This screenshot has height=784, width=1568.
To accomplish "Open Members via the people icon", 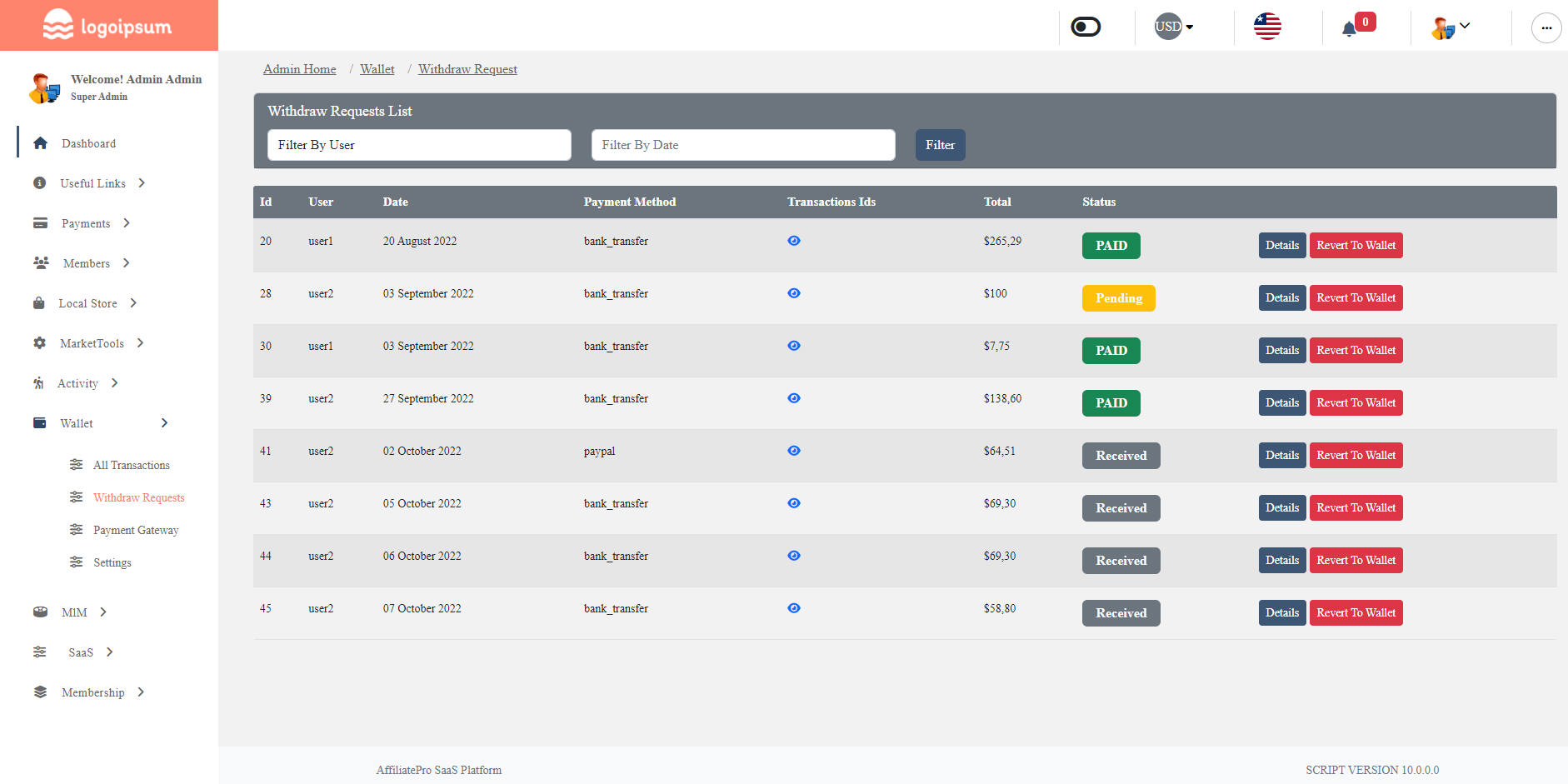I will [x=40, y=262].
